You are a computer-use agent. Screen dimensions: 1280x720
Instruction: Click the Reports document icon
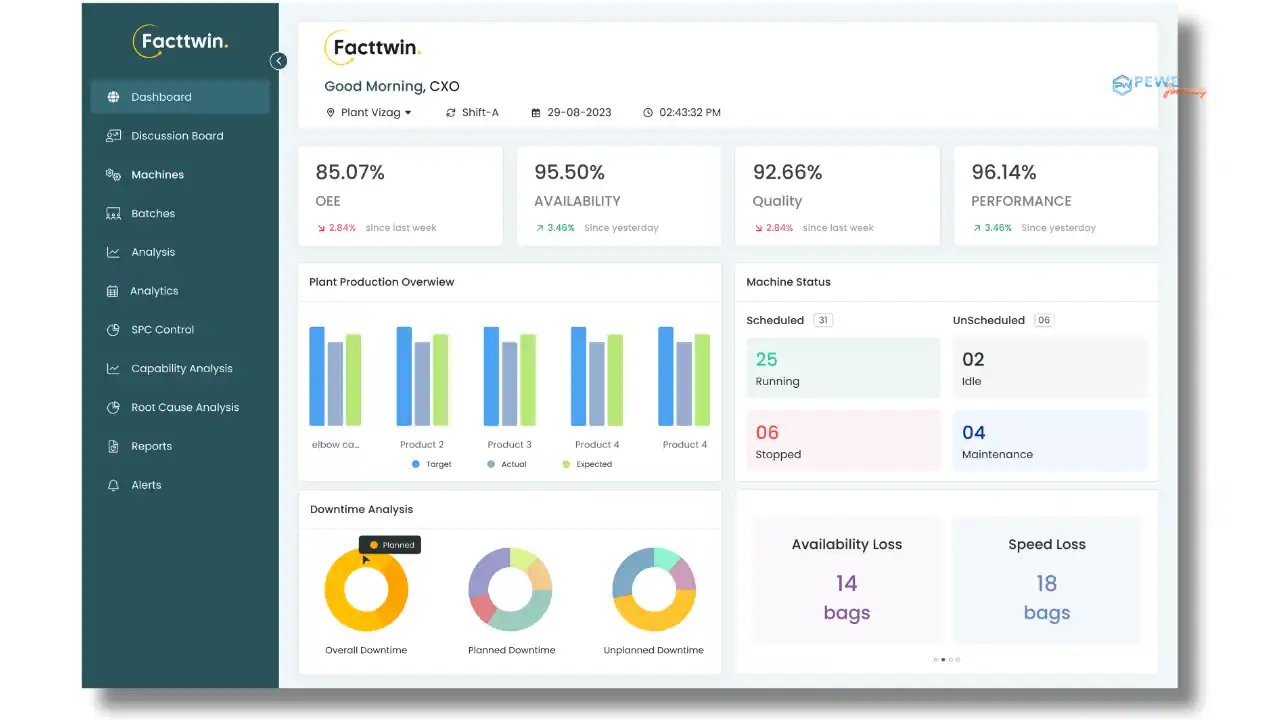point(113,446)
